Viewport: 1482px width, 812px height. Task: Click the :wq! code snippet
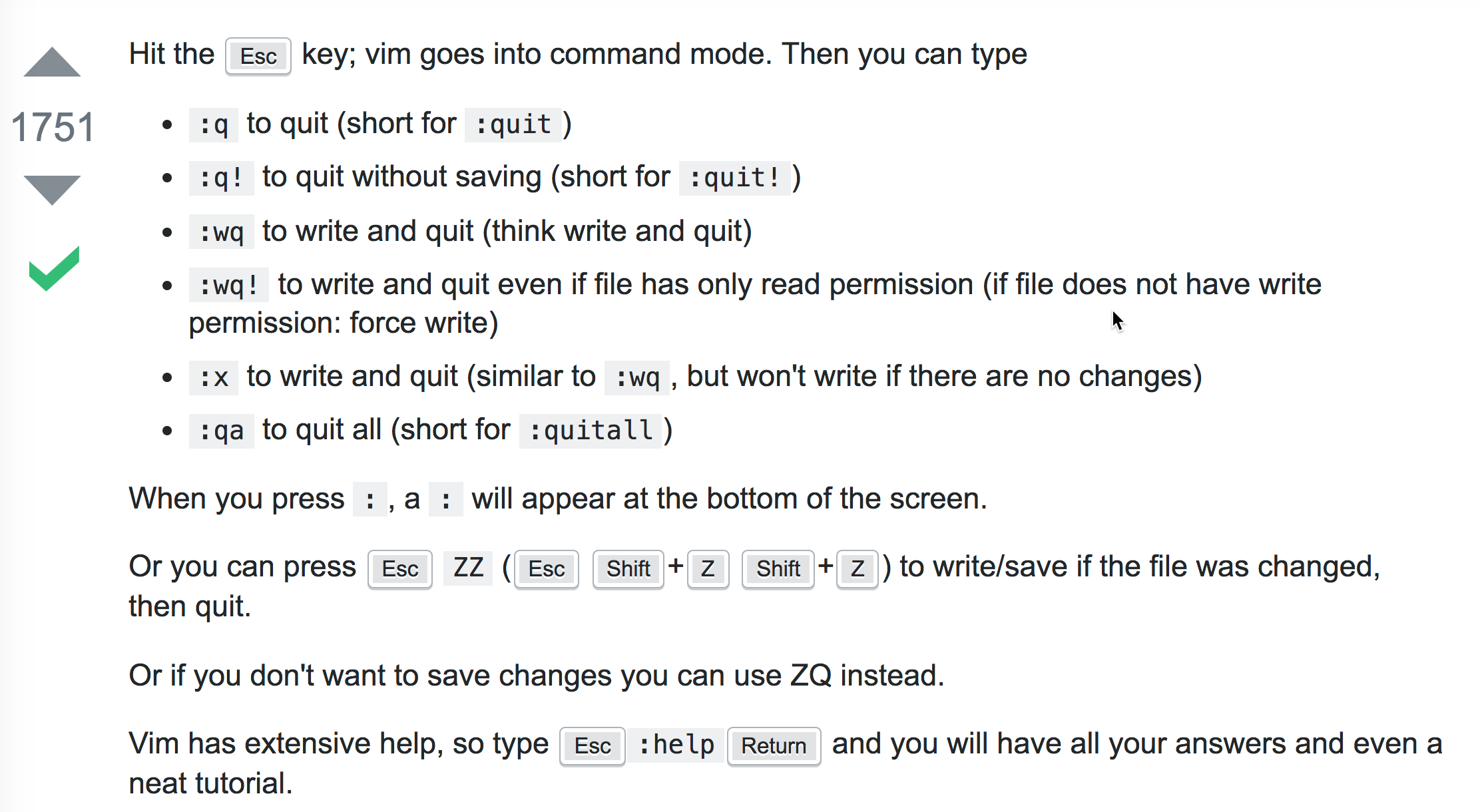click(228, 284)
